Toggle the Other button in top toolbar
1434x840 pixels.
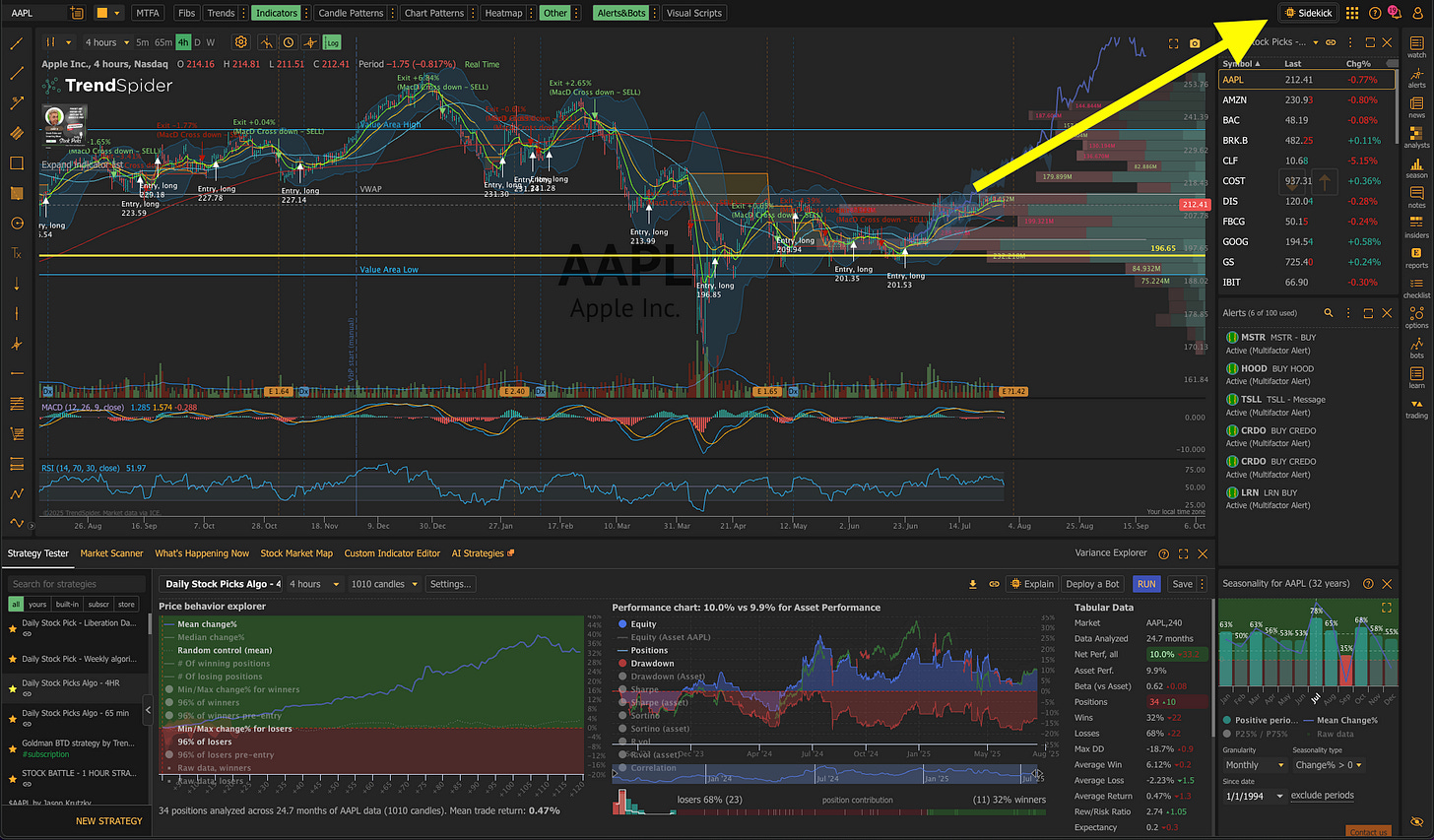pyautogui.click(x=555, y=13)
